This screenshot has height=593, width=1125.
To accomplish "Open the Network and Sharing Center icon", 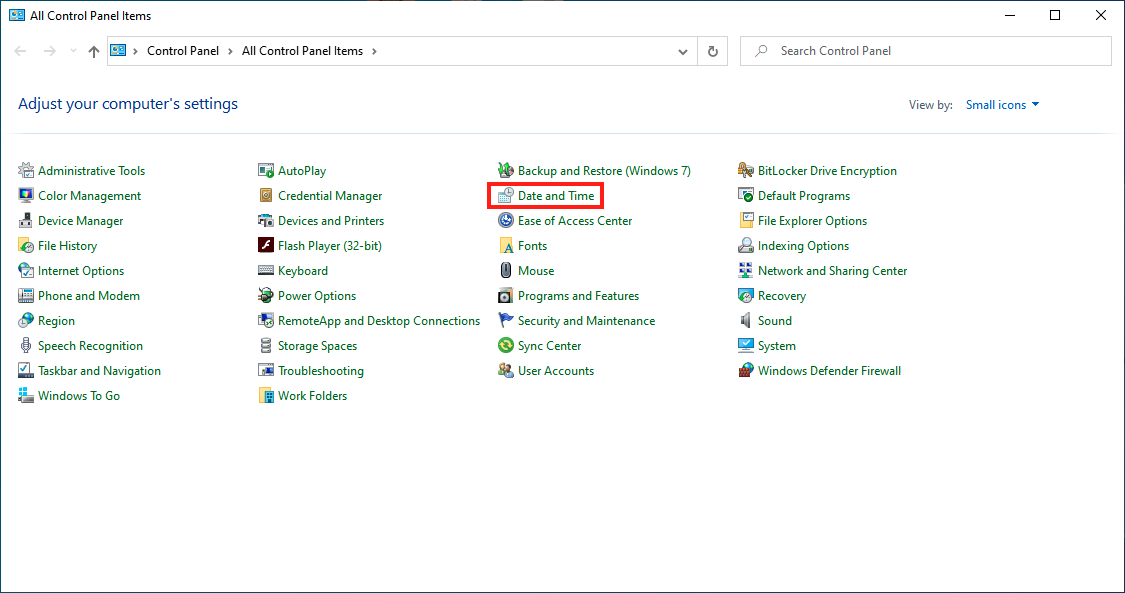I will tap(746, 271).
